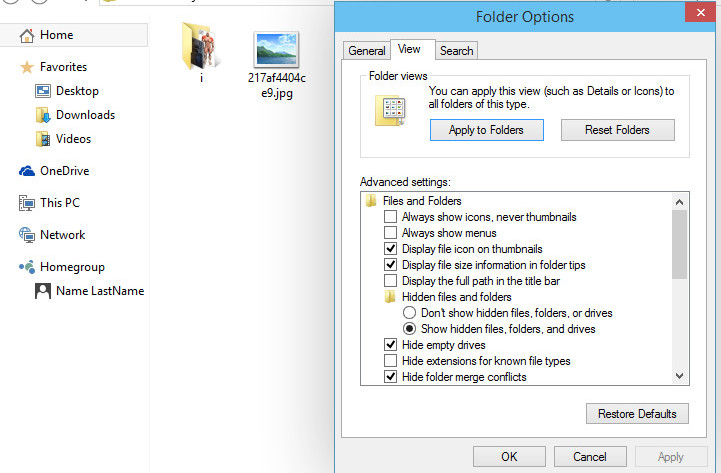Image resolution: width=721 pixels, height=473 pixels.
Task: Select the 217af4404ce9.jpg image thumbnail
Action: coord(276,50)
